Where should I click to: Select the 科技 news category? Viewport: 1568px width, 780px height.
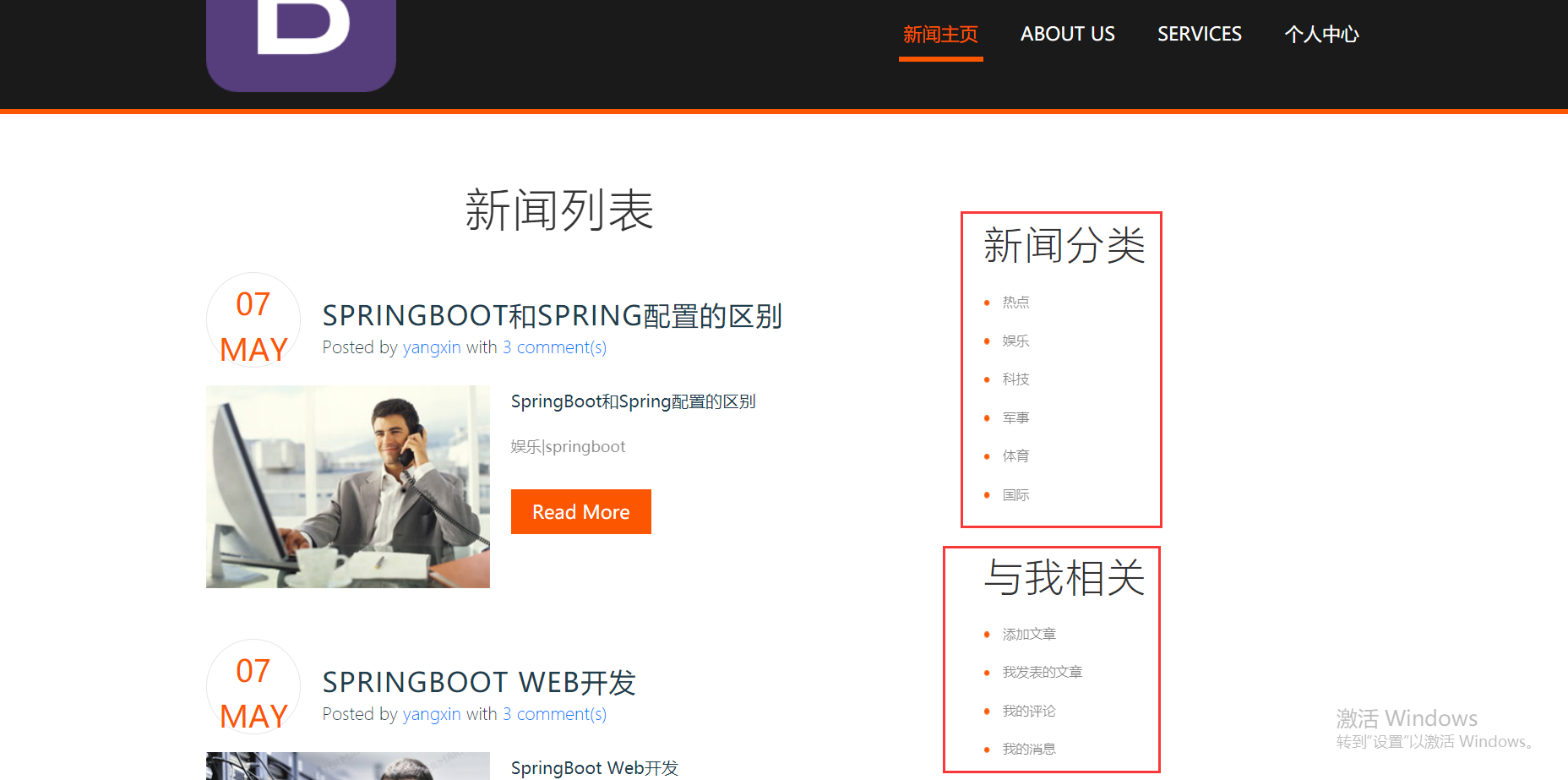1015,379
